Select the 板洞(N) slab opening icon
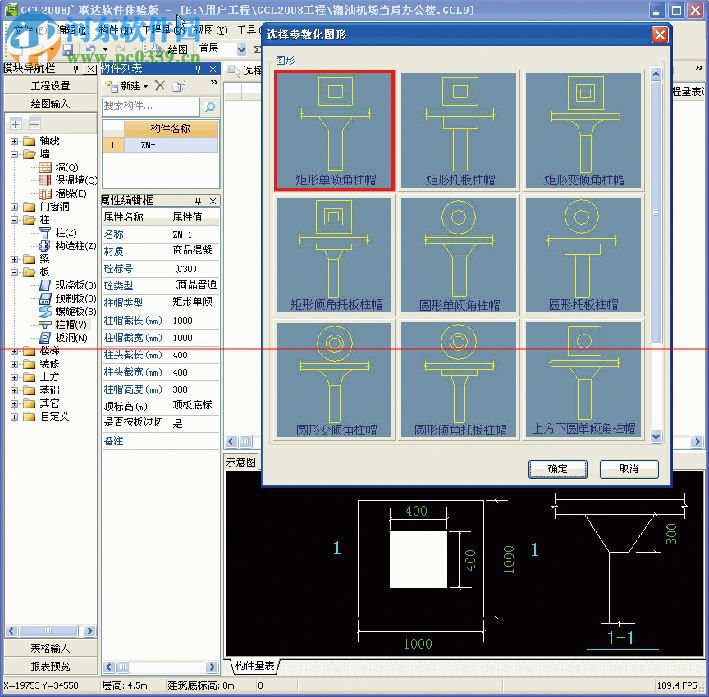The height and width of the screenshot is (697, 709). (x=46, y=337)
